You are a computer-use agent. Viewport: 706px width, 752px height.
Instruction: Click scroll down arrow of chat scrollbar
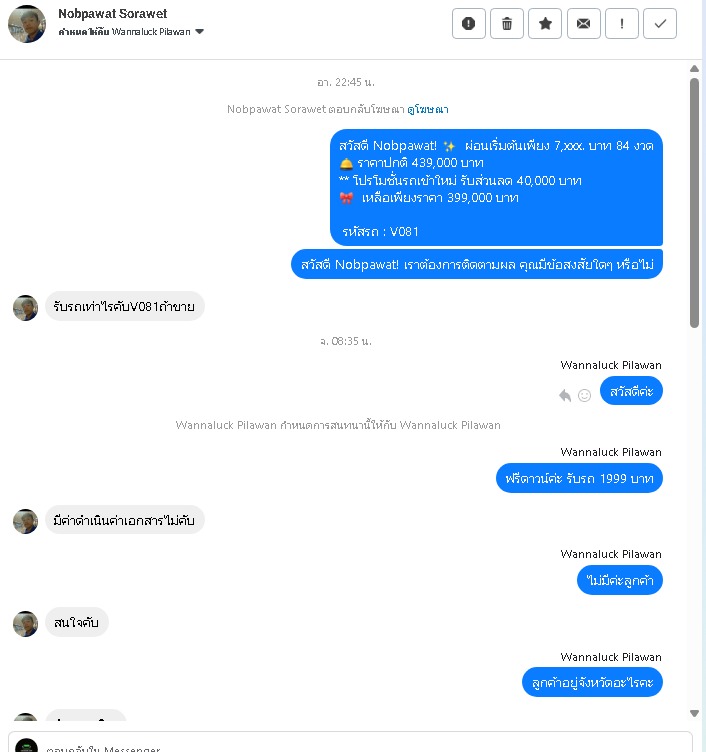click(694, 713)
